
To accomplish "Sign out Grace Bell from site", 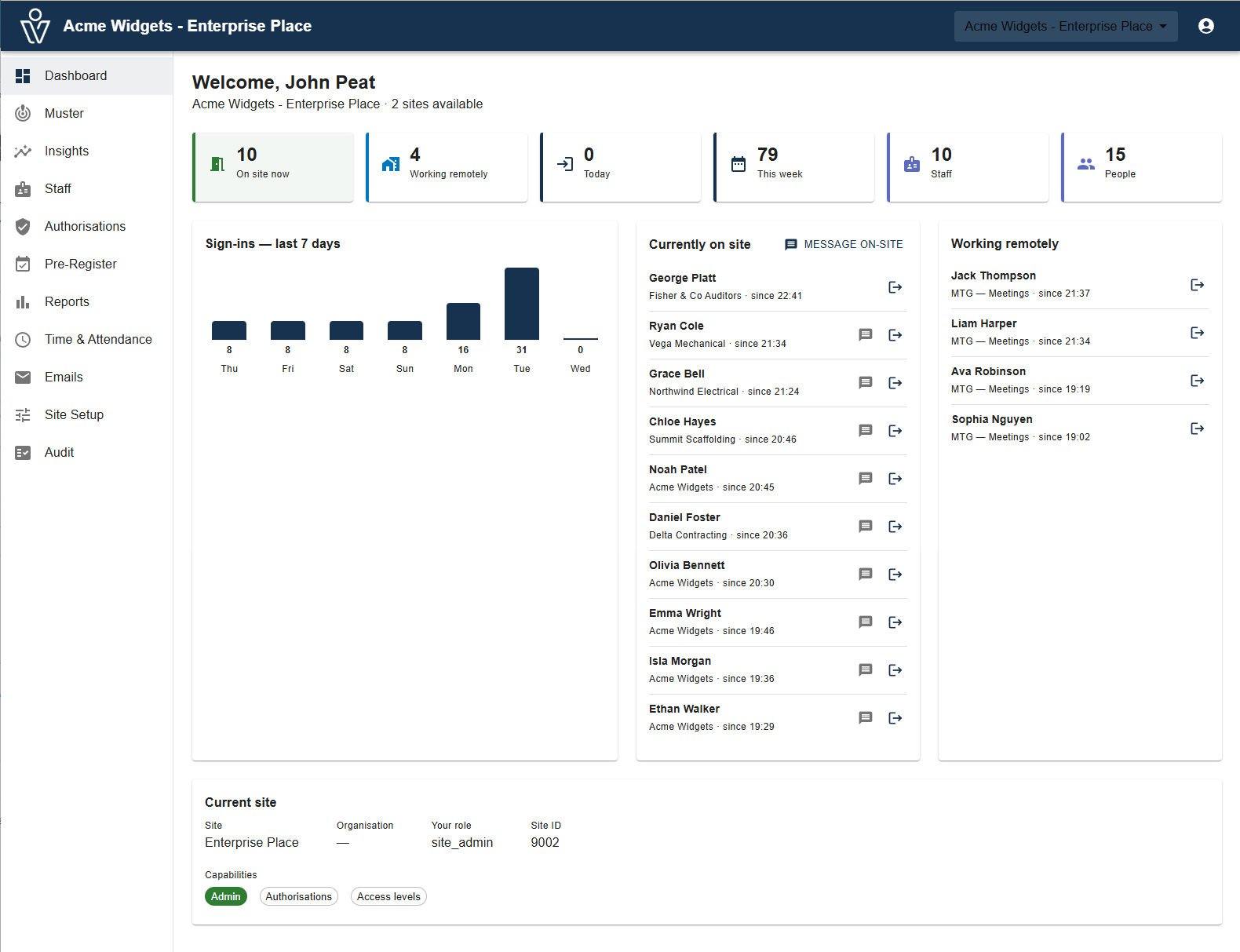I will [895, 383].
